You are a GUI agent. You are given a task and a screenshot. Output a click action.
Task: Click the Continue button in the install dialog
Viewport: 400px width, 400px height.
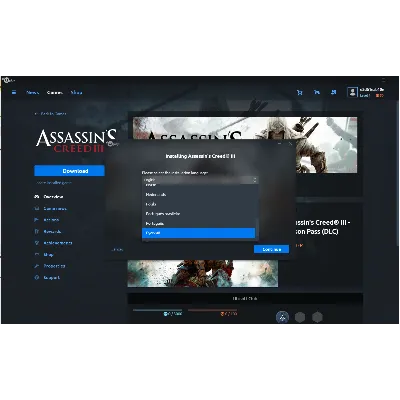[x=271, y=249]
